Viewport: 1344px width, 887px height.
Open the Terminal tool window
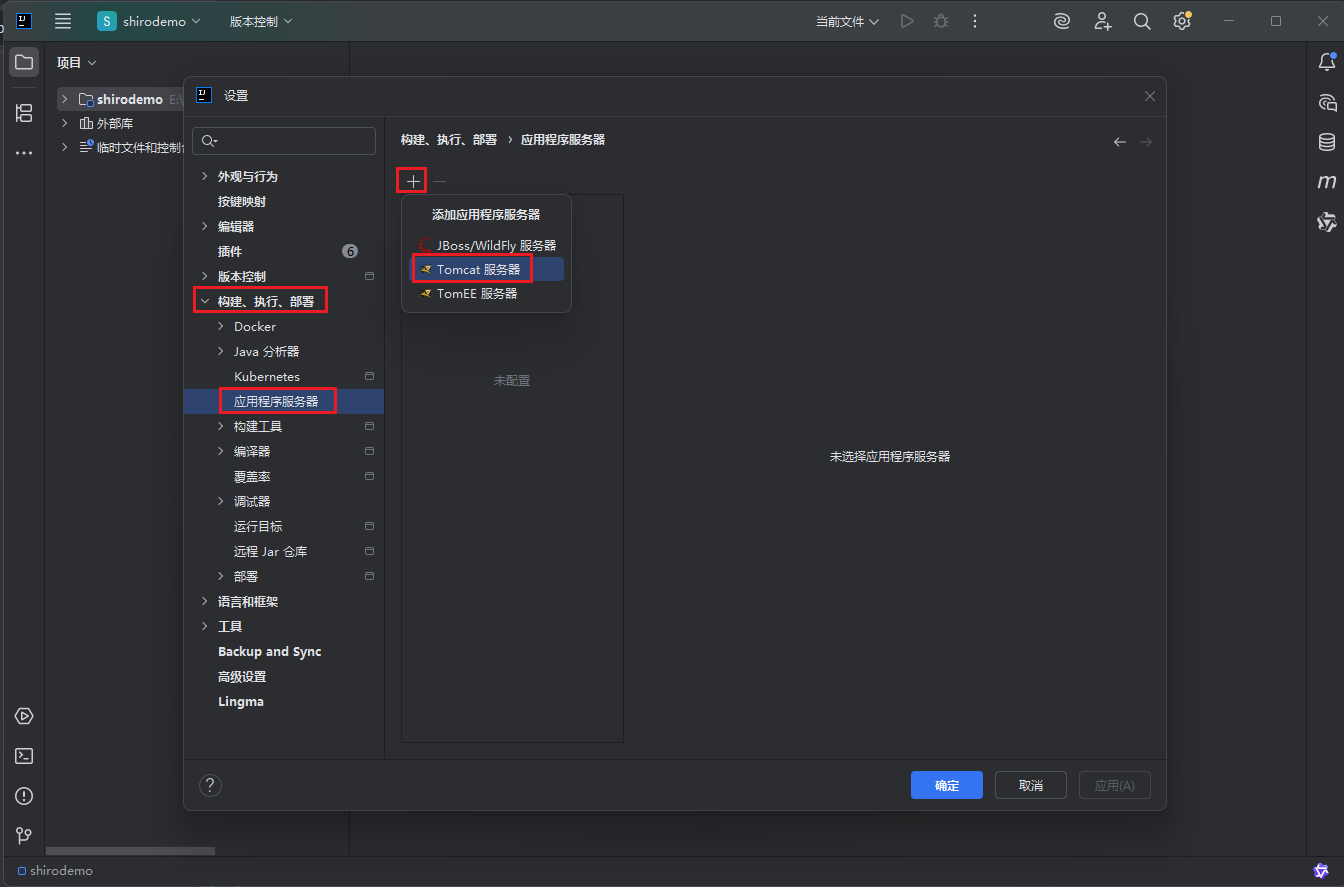tap(24, 756)
